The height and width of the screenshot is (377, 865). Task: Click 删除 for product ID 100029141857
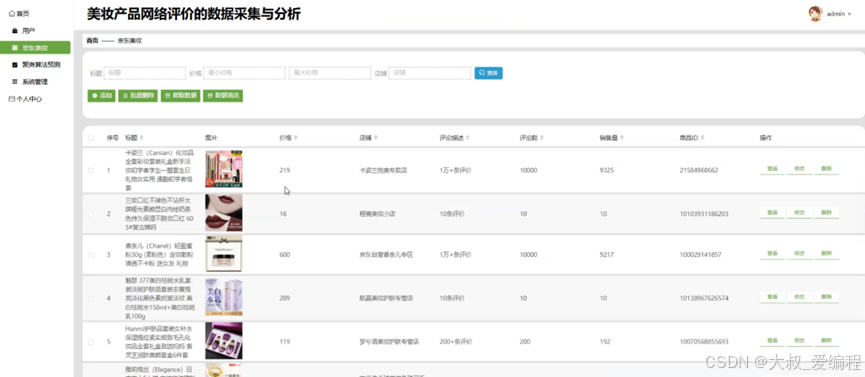click(826, 253)
